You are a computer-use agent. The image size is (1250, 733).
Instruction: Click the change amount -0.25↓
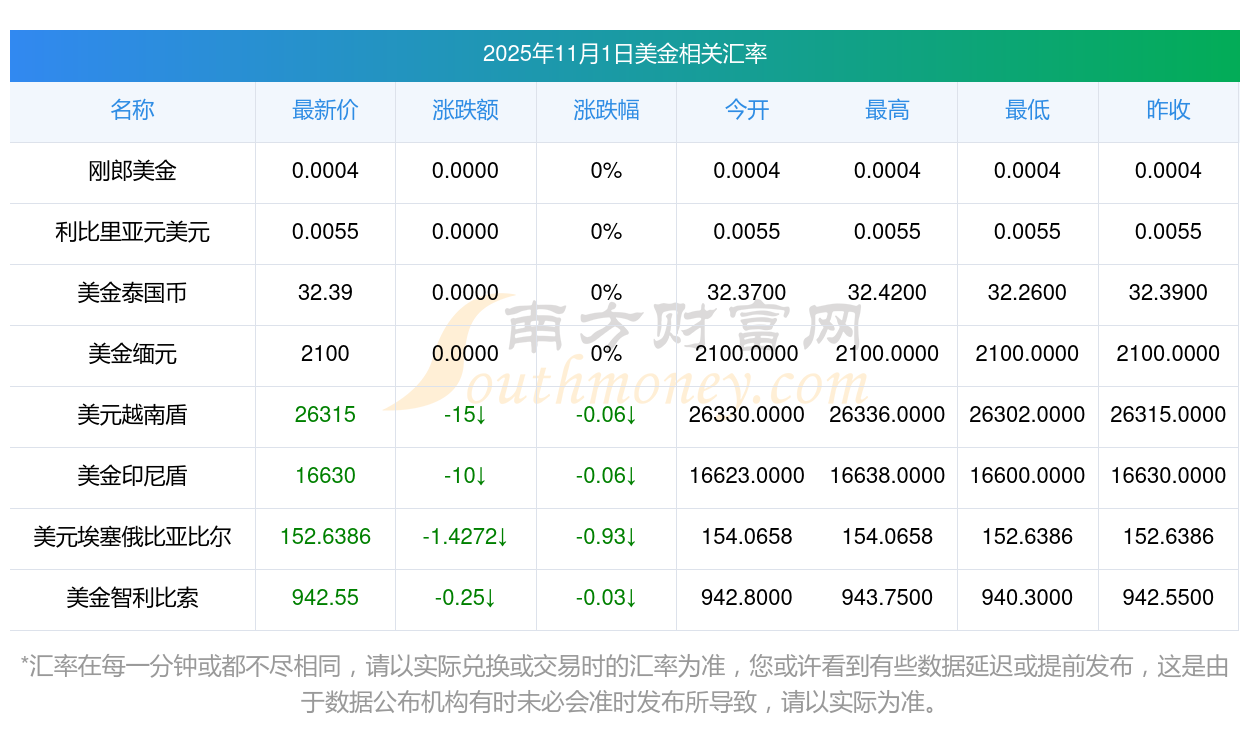pyautogui.click(x=465, y=598)
